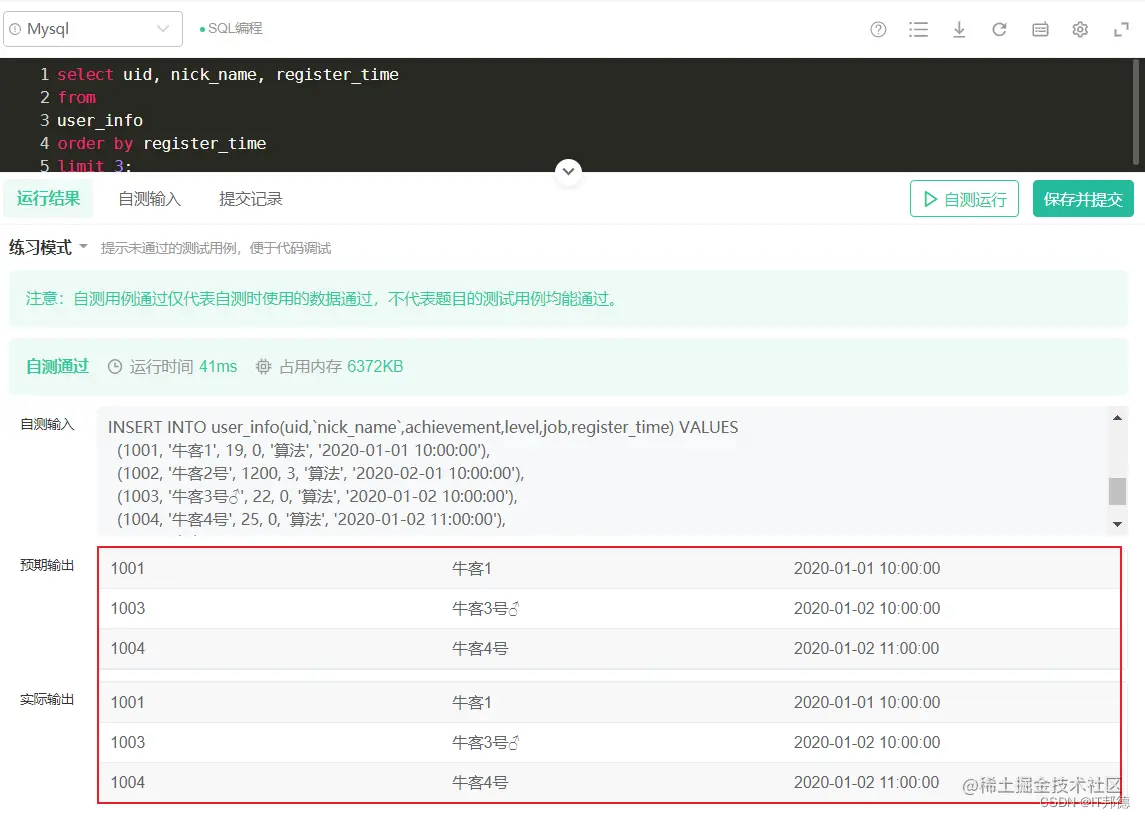Viewport: 1145px width, 818px height.
Task: Open the 提交记录 tab
Action: 250,199
